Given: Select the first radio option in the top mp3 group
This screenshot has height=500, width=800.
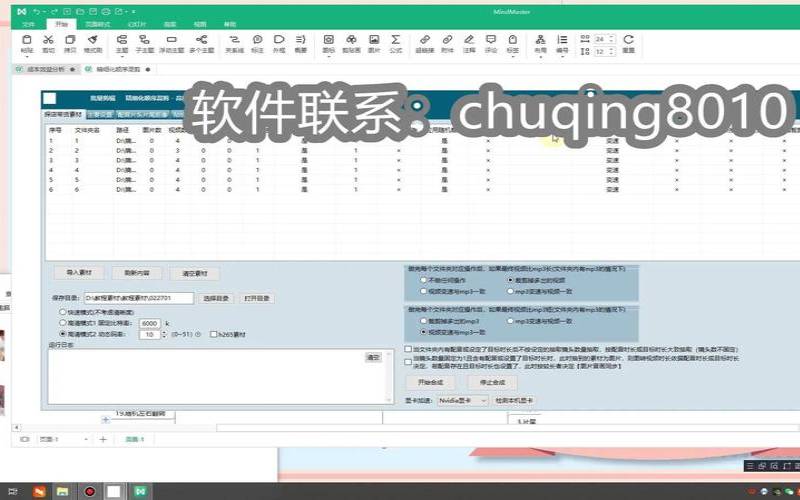Looking at the screenshot, I should tap(423, 280).
